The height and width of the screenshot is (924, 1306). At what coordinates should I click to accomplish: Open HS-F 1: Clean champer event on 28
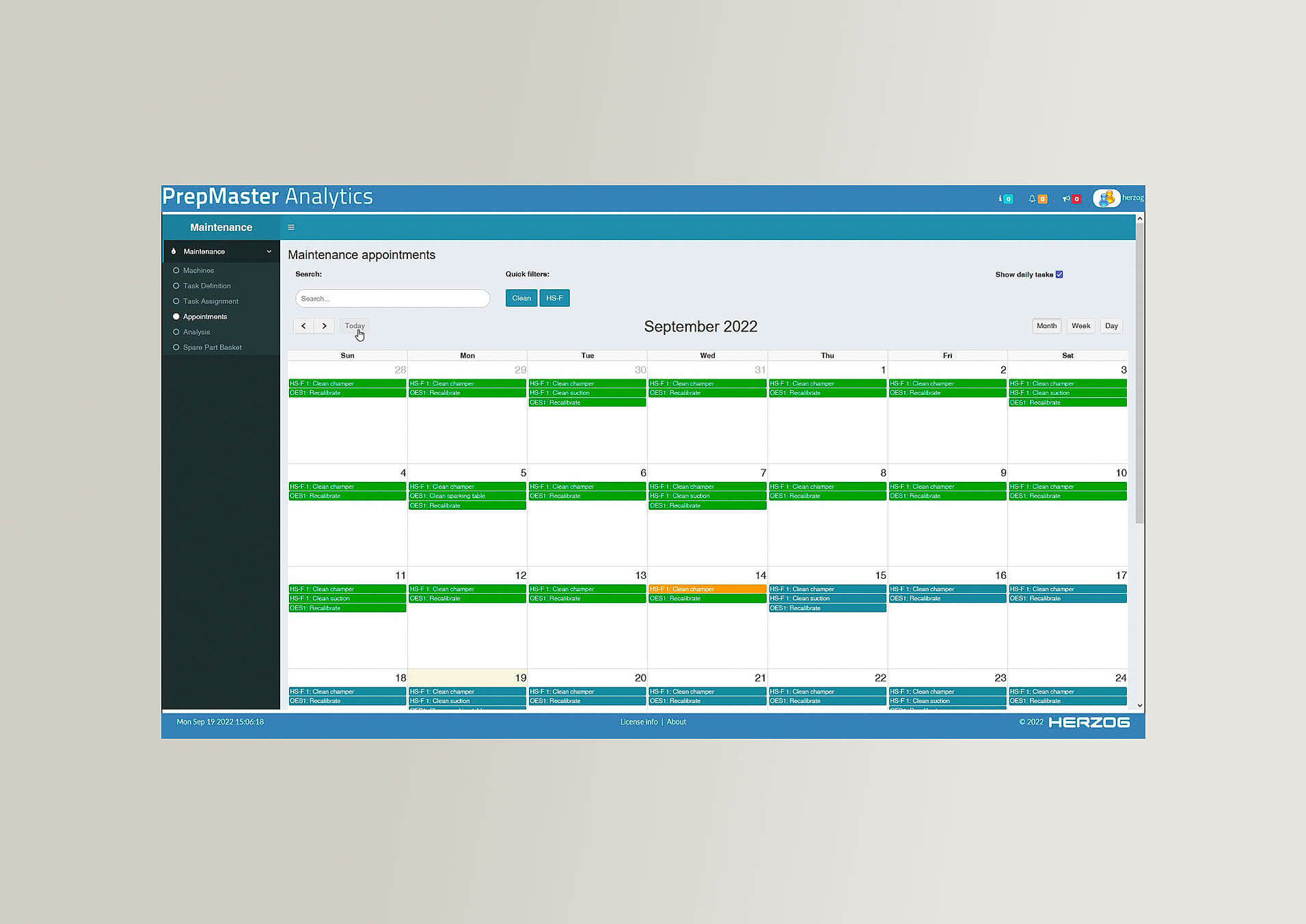(347, 383)
